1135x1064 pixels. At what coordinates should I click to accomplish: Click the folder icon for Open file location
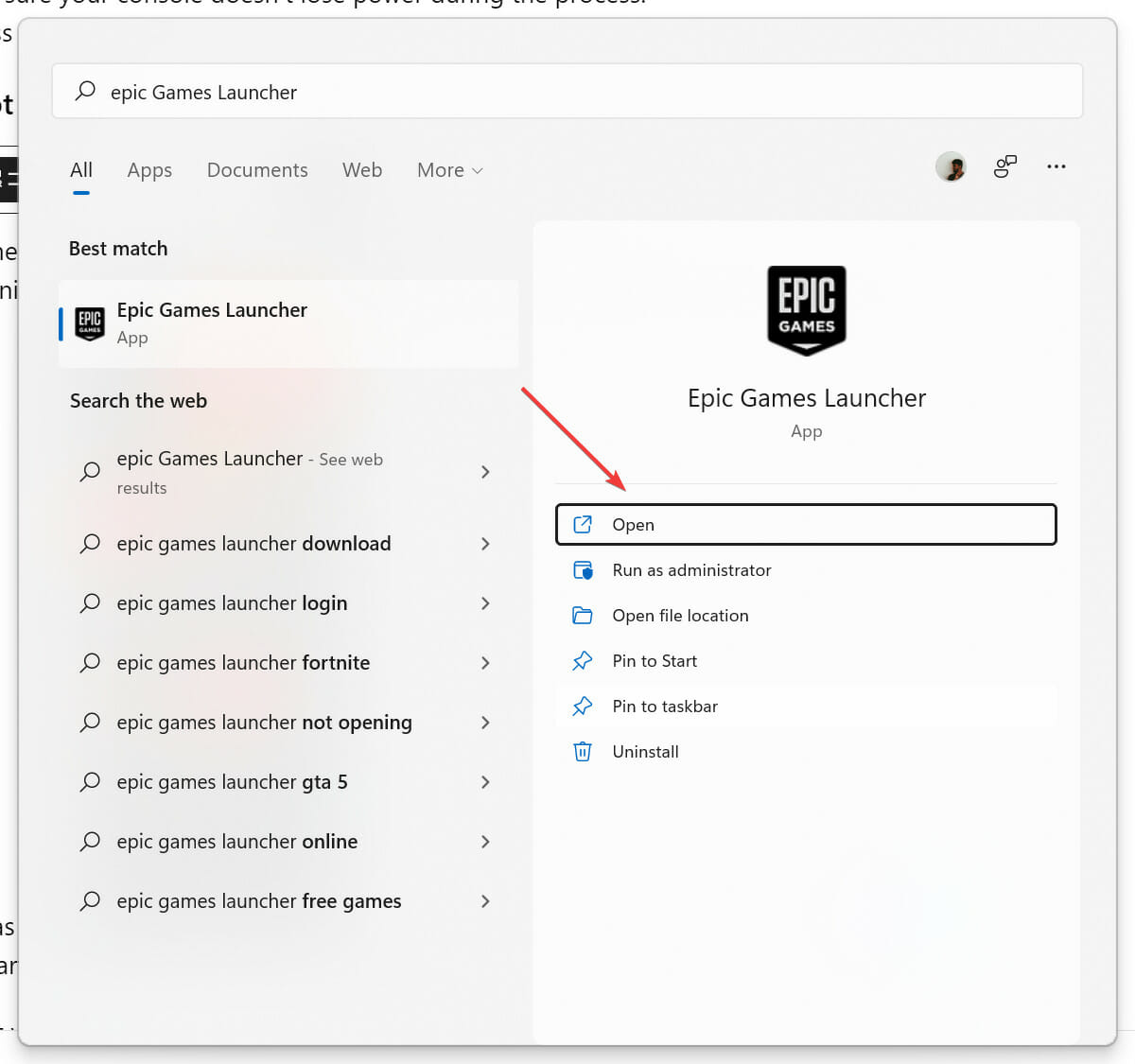583,616
